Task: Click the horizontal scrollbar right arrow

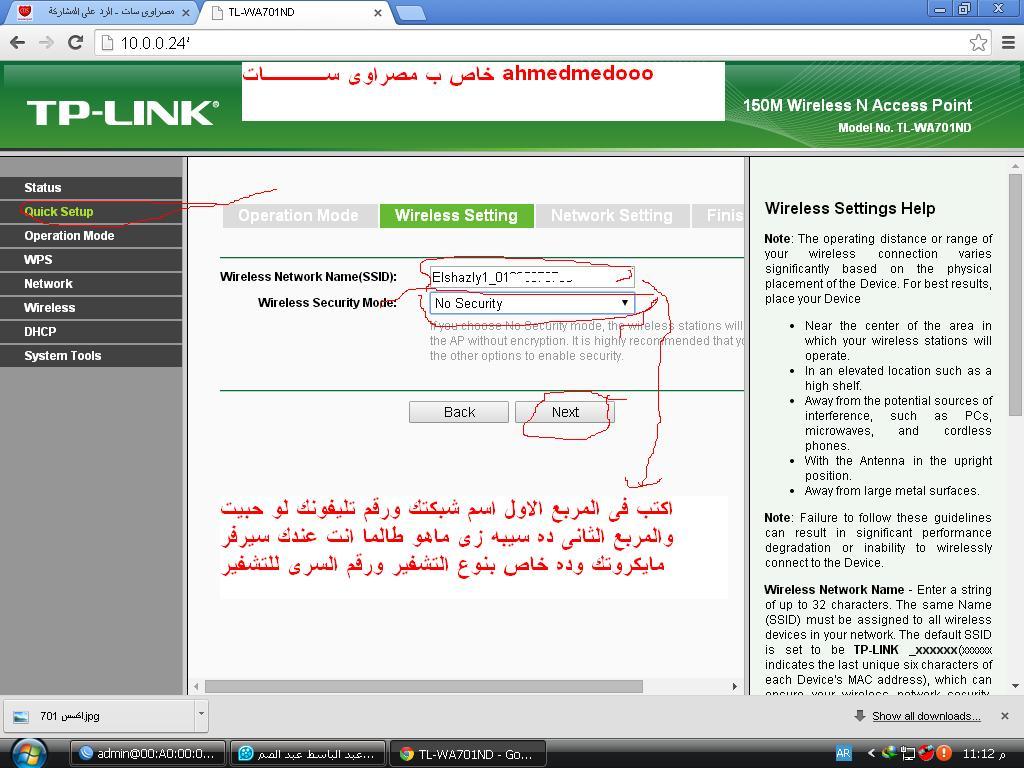Action: tap(735, 686)
